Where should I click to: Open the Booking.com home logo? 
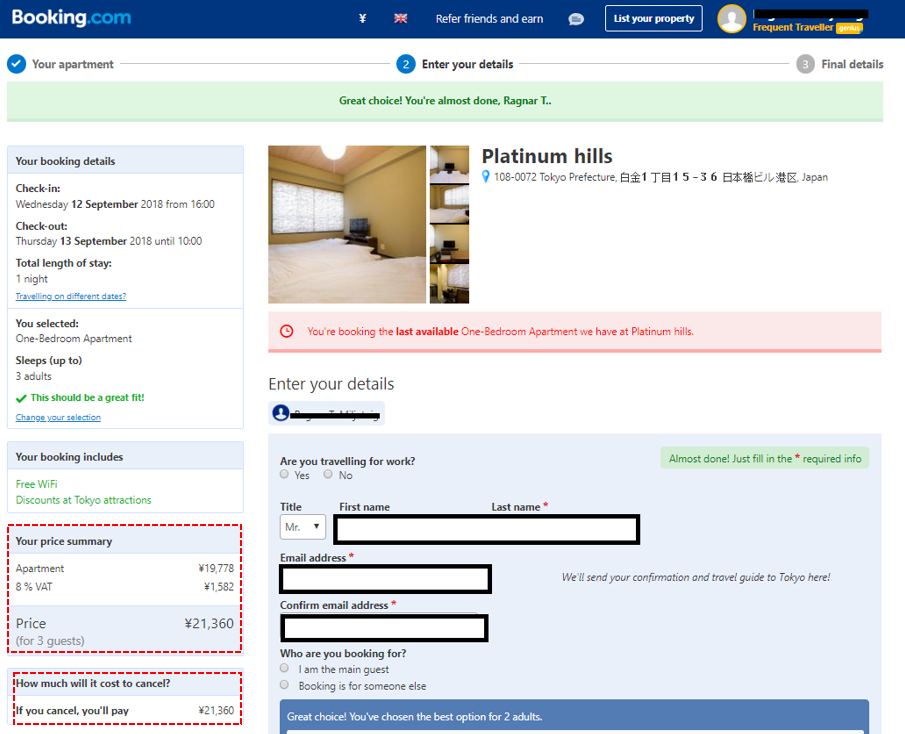pyautogui.click(x=71, y=18)
